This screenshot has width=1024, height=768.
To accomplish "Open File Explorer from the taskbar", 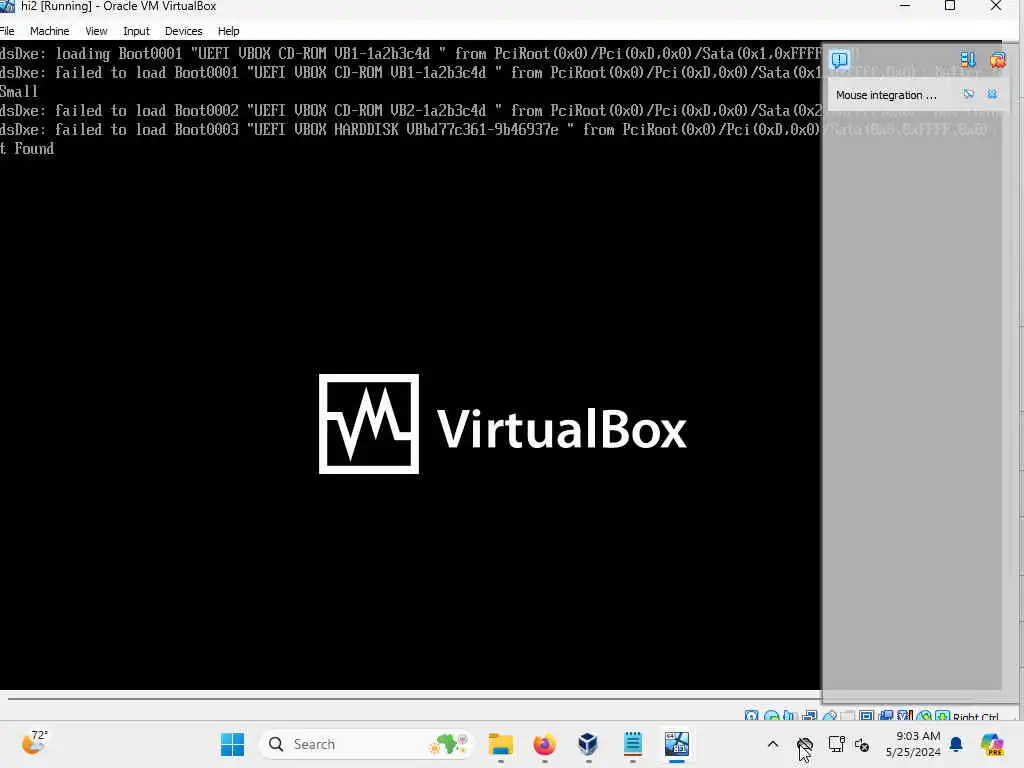I will coord(501,744).
